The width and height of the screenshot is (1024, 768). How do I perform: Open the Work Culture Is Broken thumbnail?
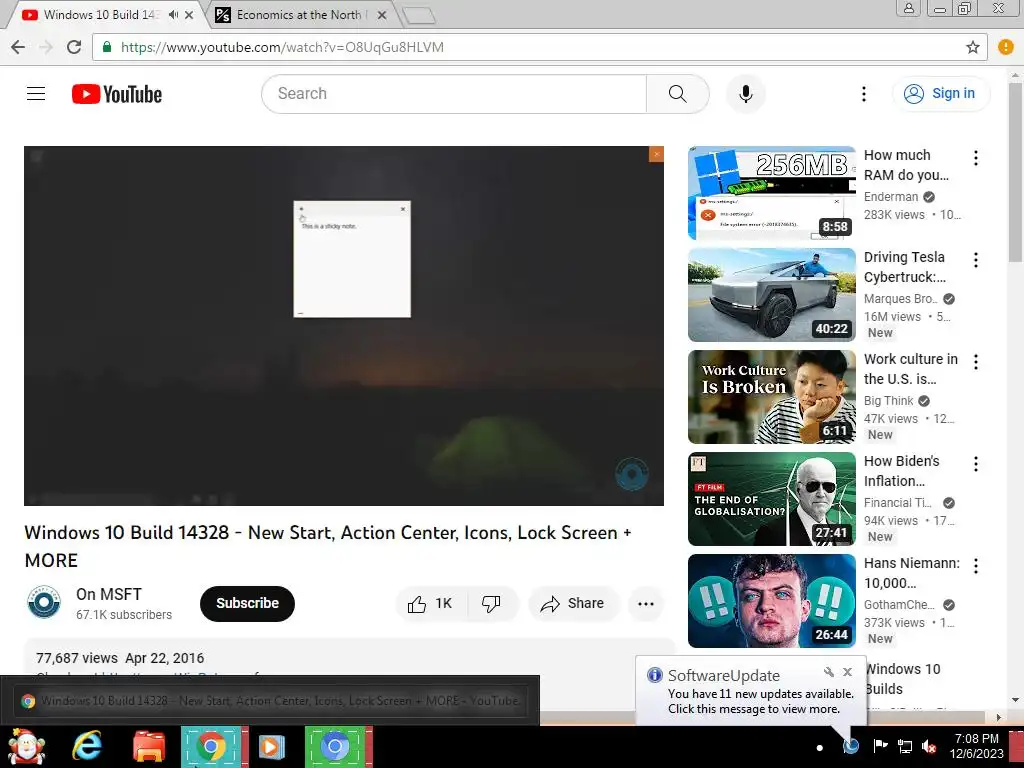point(771,396)
